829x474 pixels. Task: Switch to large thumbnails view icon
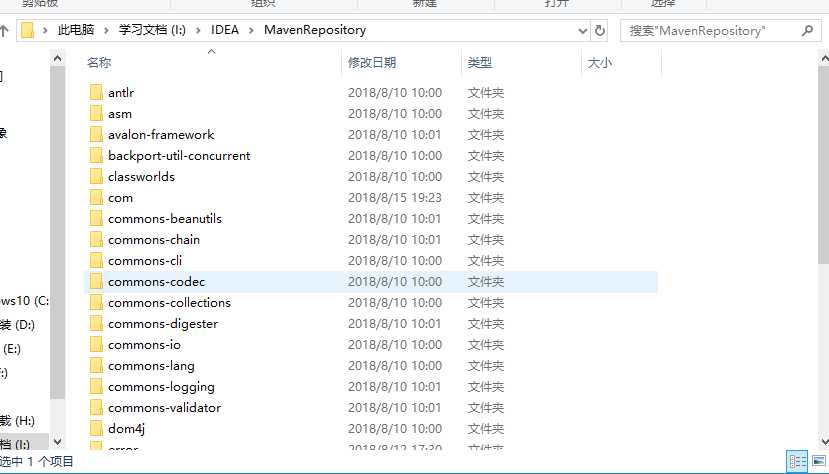tap(818, 461)
